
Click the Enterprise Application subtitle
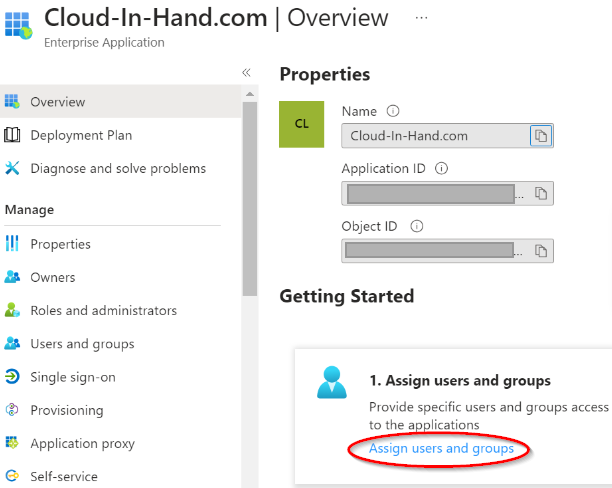pyautogui.click(x=104, y=42)
